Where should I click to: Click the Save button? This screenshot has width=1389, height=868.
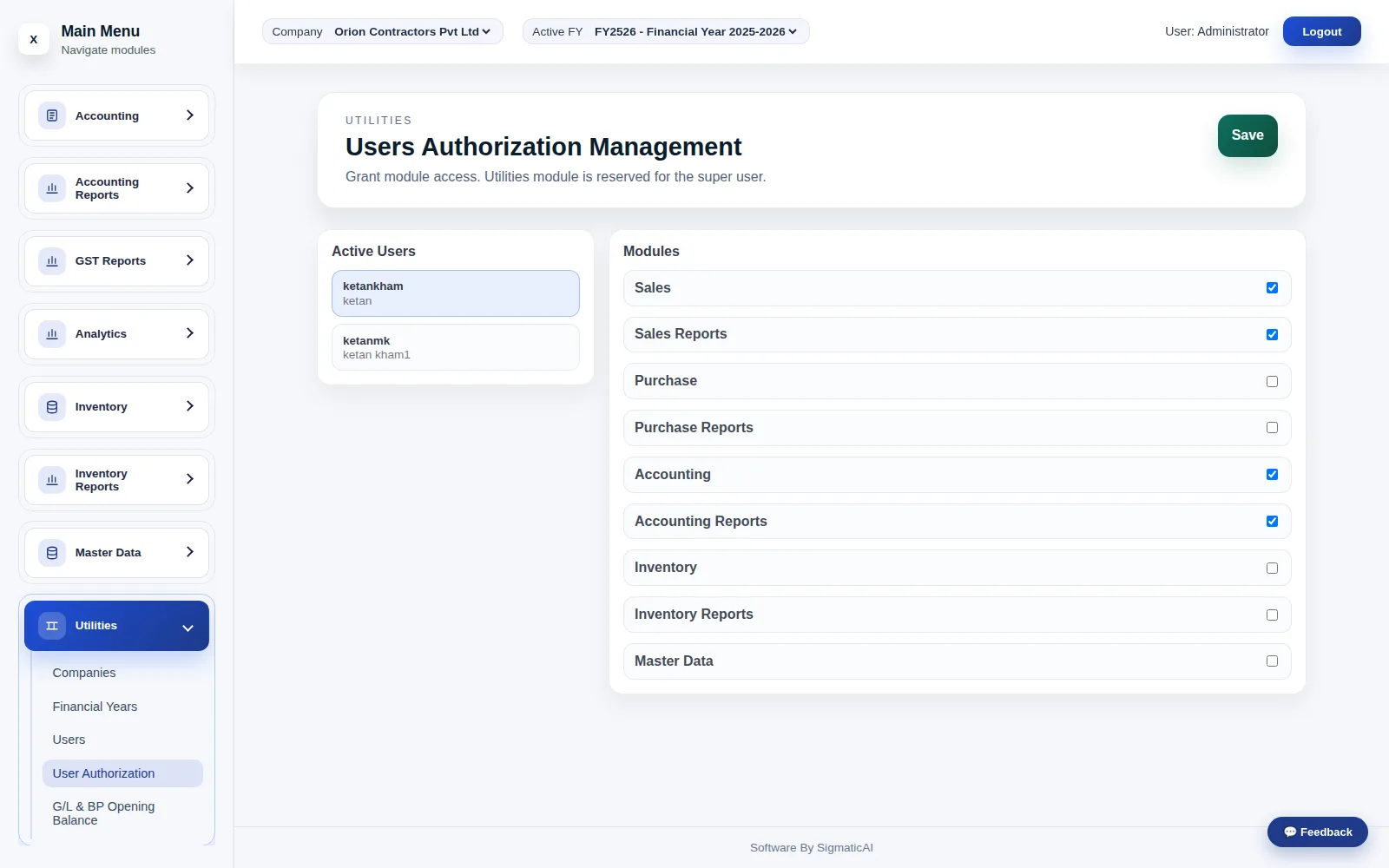[x=1247, y=135]
